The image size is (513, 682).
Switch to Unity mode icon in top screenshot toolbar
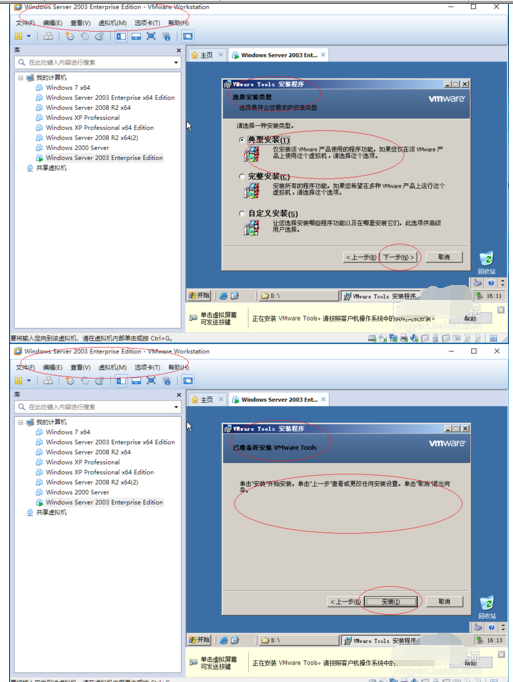(x=166, y=37)
